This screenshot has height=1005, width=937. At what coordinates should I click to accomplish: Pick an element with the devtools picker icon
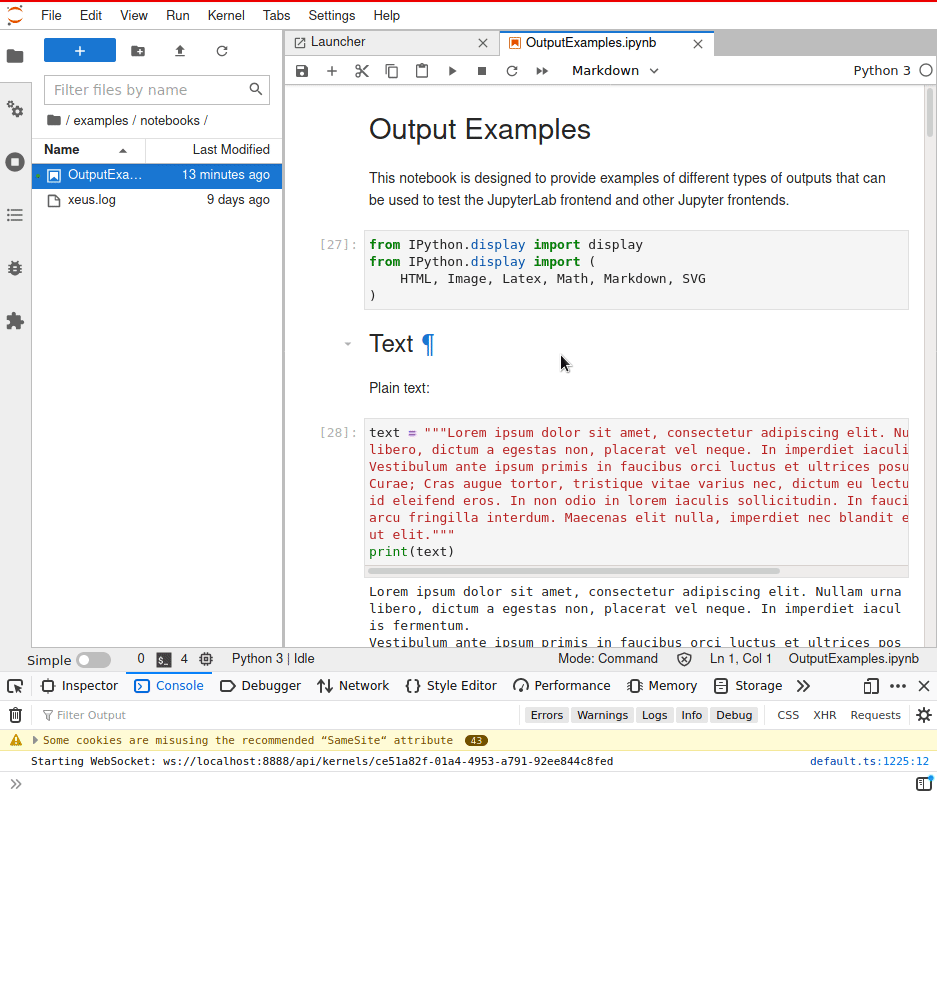point(15,686)
